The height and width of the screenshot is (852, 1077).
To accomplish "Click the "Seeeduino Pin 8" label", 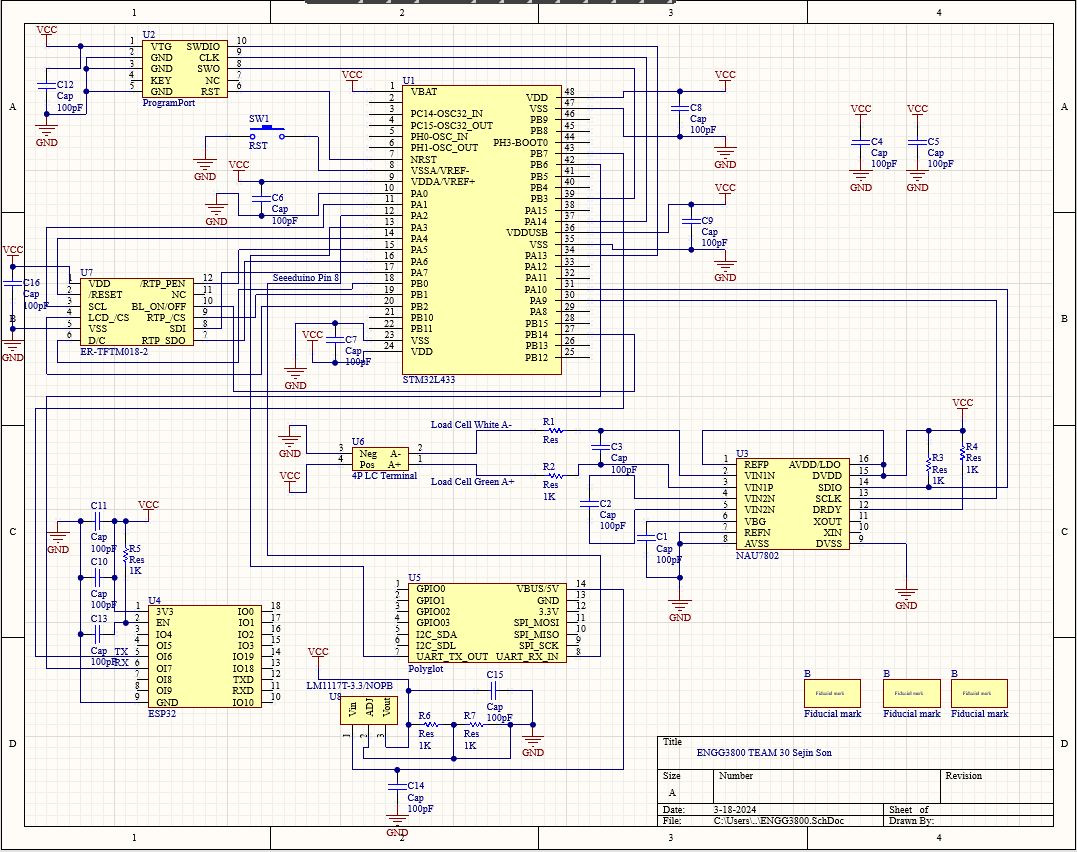I will (x=306, y=277).
